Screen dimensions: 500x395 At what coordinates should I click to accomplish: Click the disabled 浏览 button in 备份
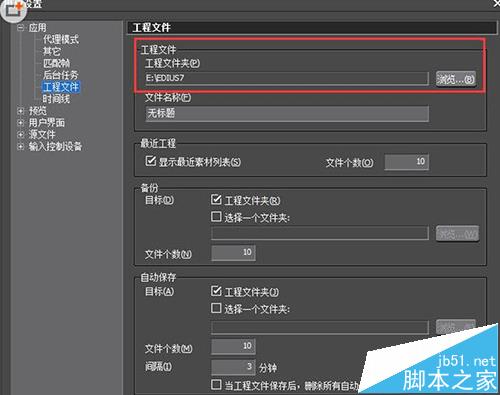click(x=457, y=234)
